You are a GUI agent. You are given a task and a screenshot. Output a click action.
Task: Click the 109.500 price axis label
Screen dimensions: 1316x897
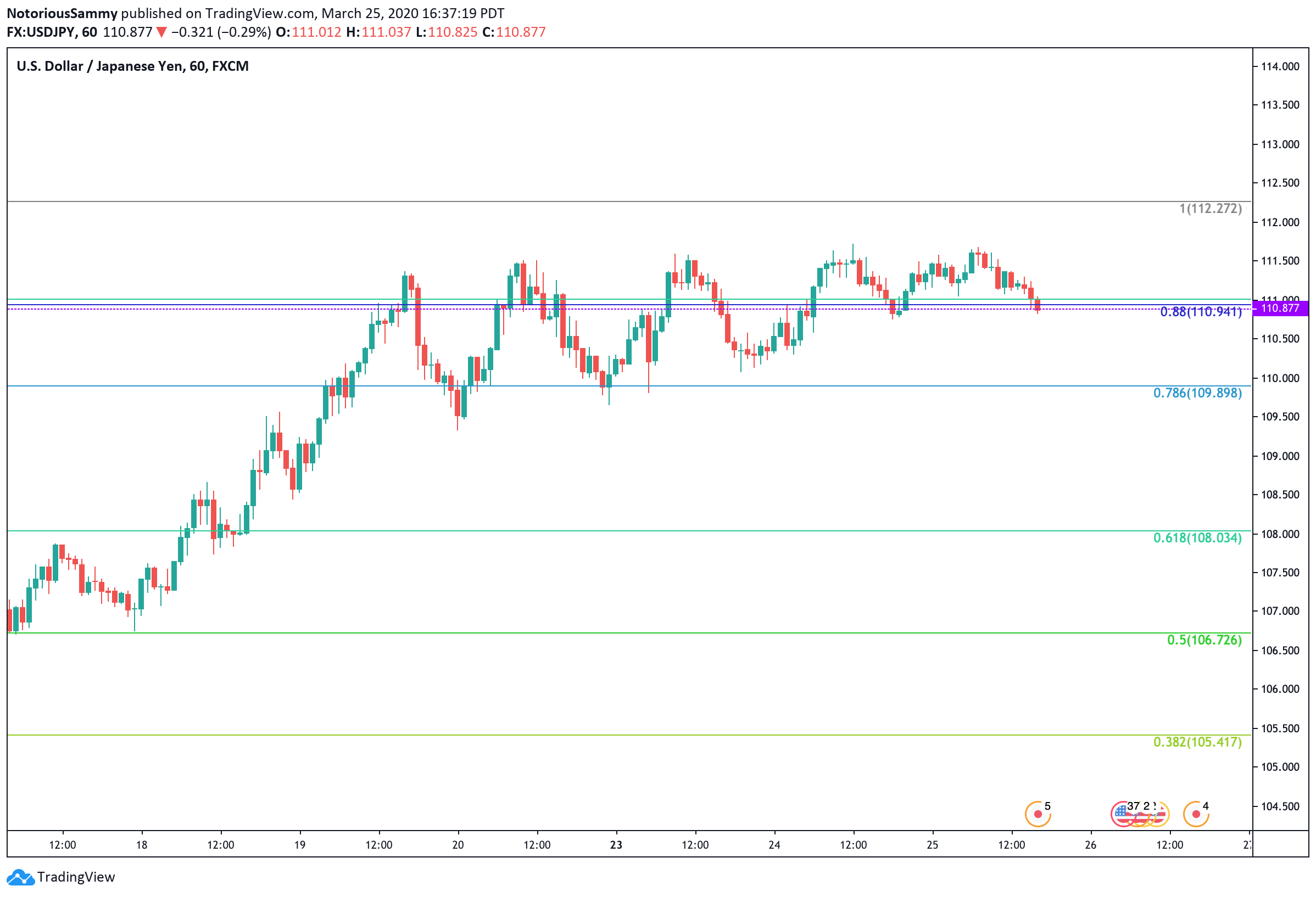[x=1280, y=417]
